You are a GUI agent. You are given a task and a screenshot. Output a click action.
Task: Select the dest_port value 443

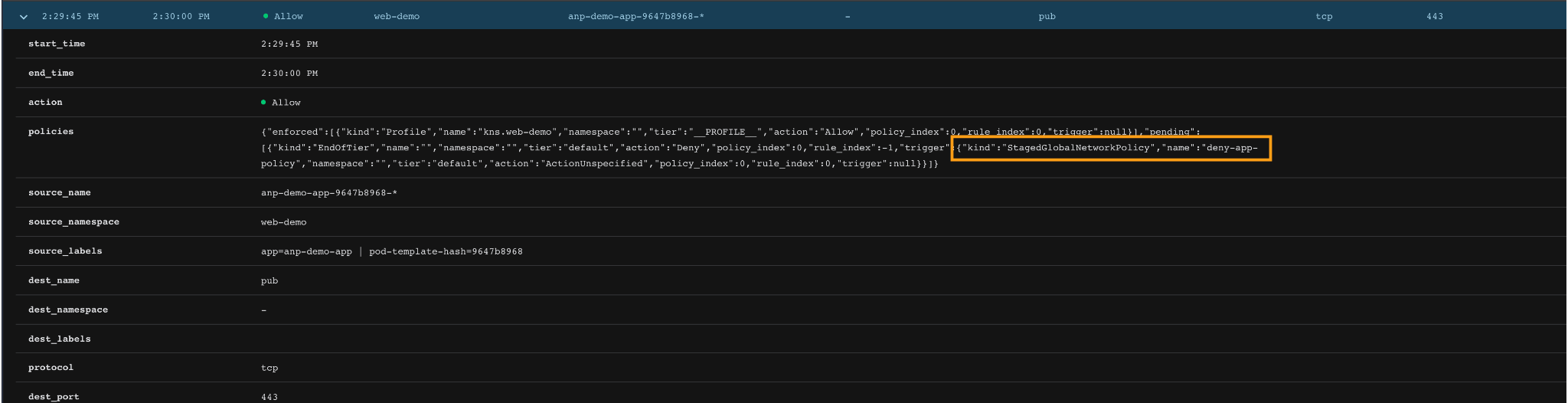pyautogui.click(x=269, y=397)
